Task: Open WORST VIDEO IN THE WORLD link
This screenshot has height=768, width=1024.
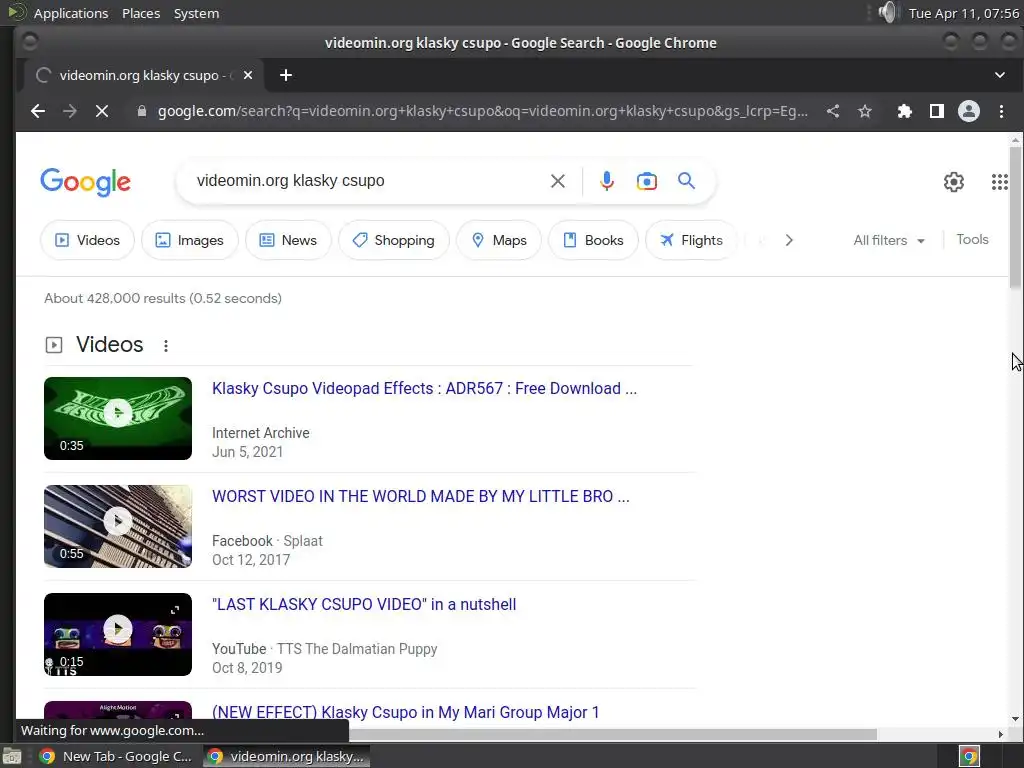Action: [421, 496]
